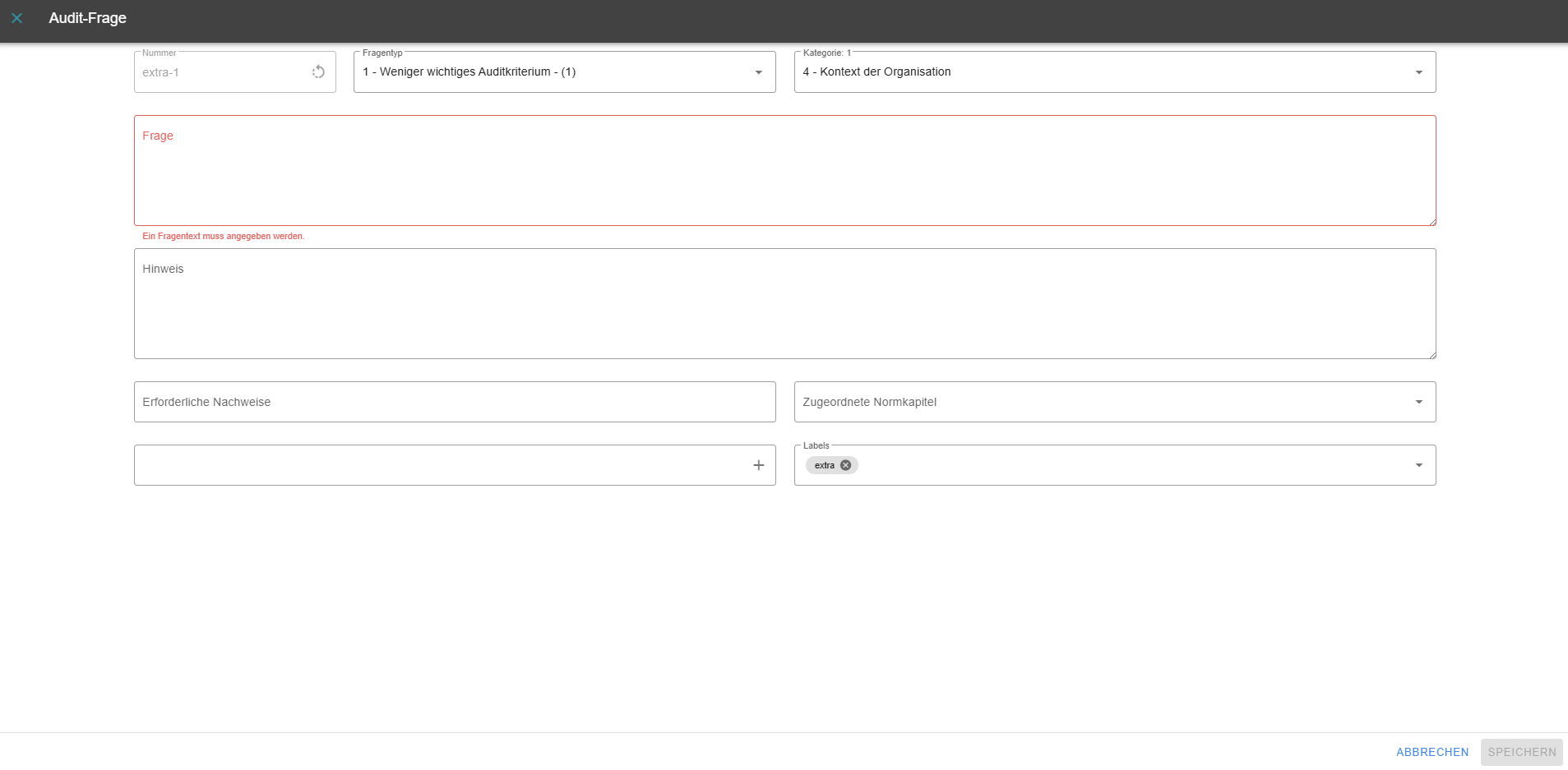This screenshot has height=770, width=1568.
Task: Close the Audit-Frage dialog with the X icon
Action: pyautogui.click(x=16, y=18)
